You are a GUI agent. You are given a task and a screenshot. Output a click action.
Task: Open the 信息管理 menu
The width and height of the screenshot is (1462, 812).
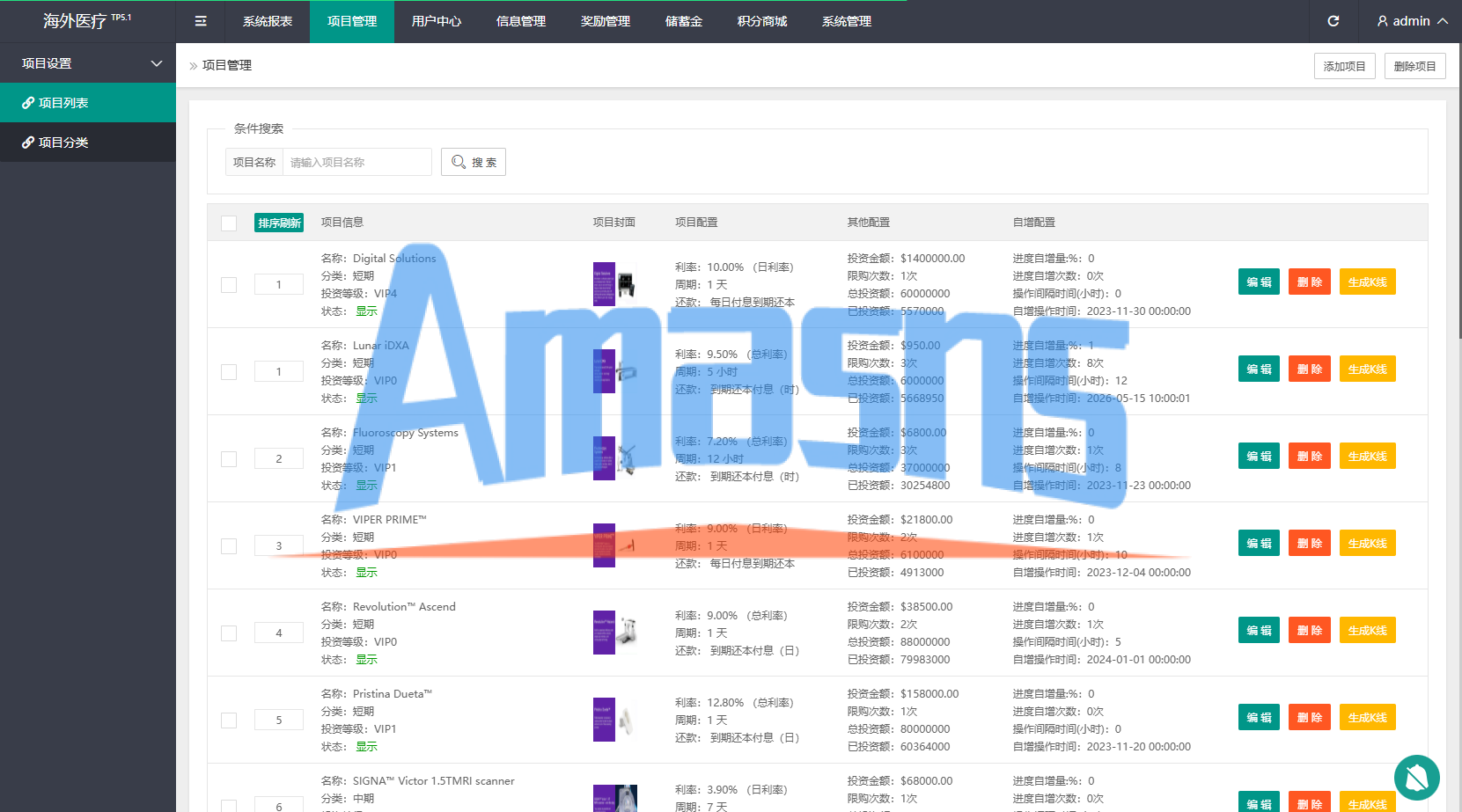(521, 21)
